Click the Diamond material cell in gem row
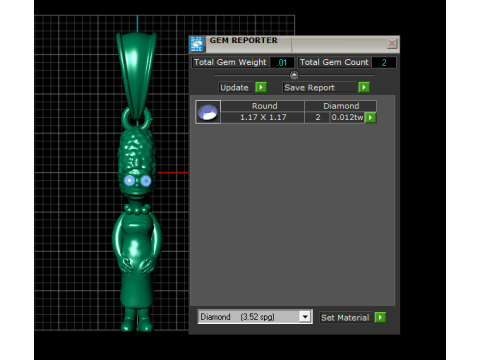This screenshot has height=360, width=480. tap(340, 106)
